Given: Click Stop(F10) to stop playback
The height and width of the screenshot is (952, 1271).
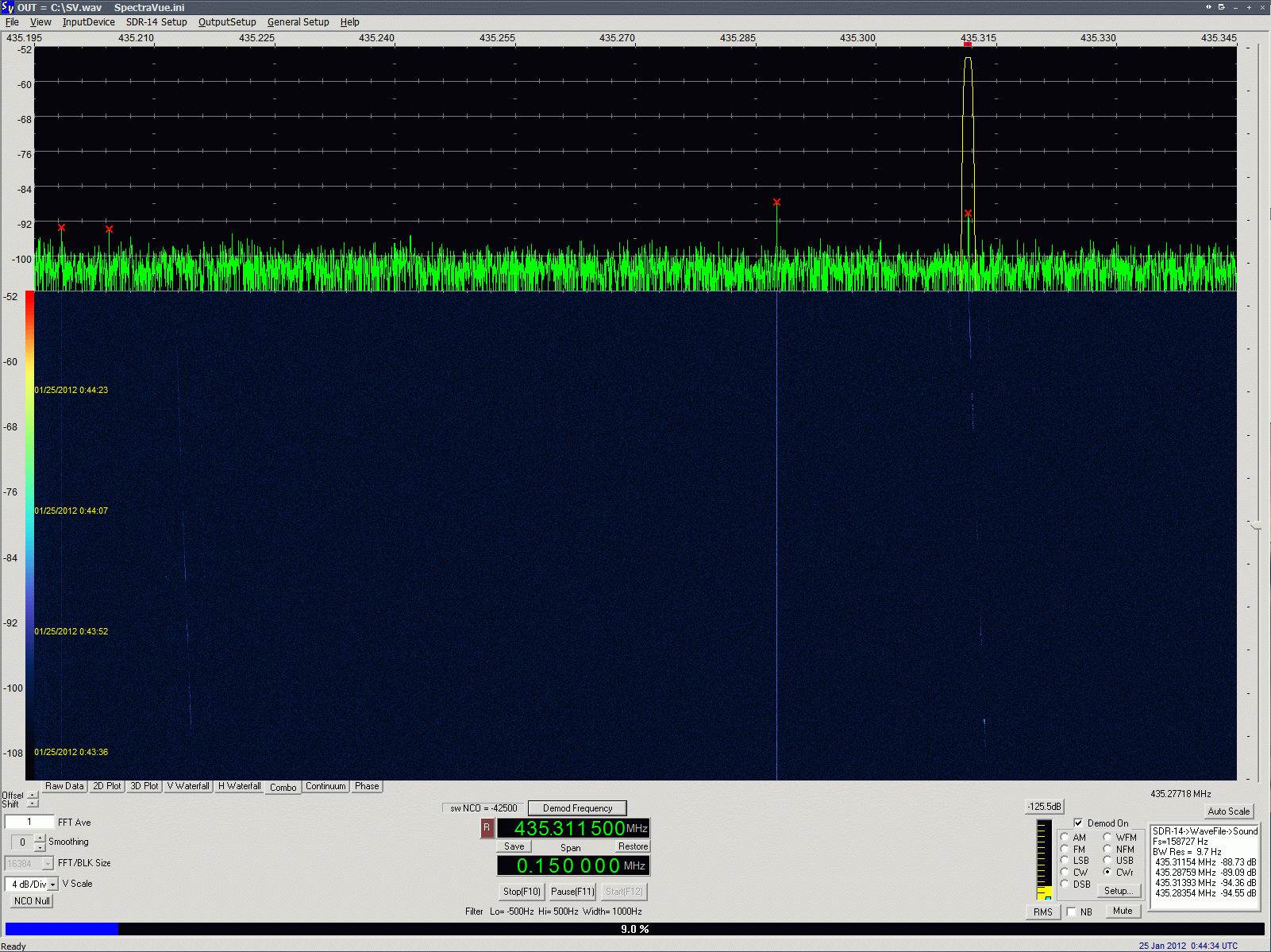Looking at the screenshot, I should (x=522, y=892).
